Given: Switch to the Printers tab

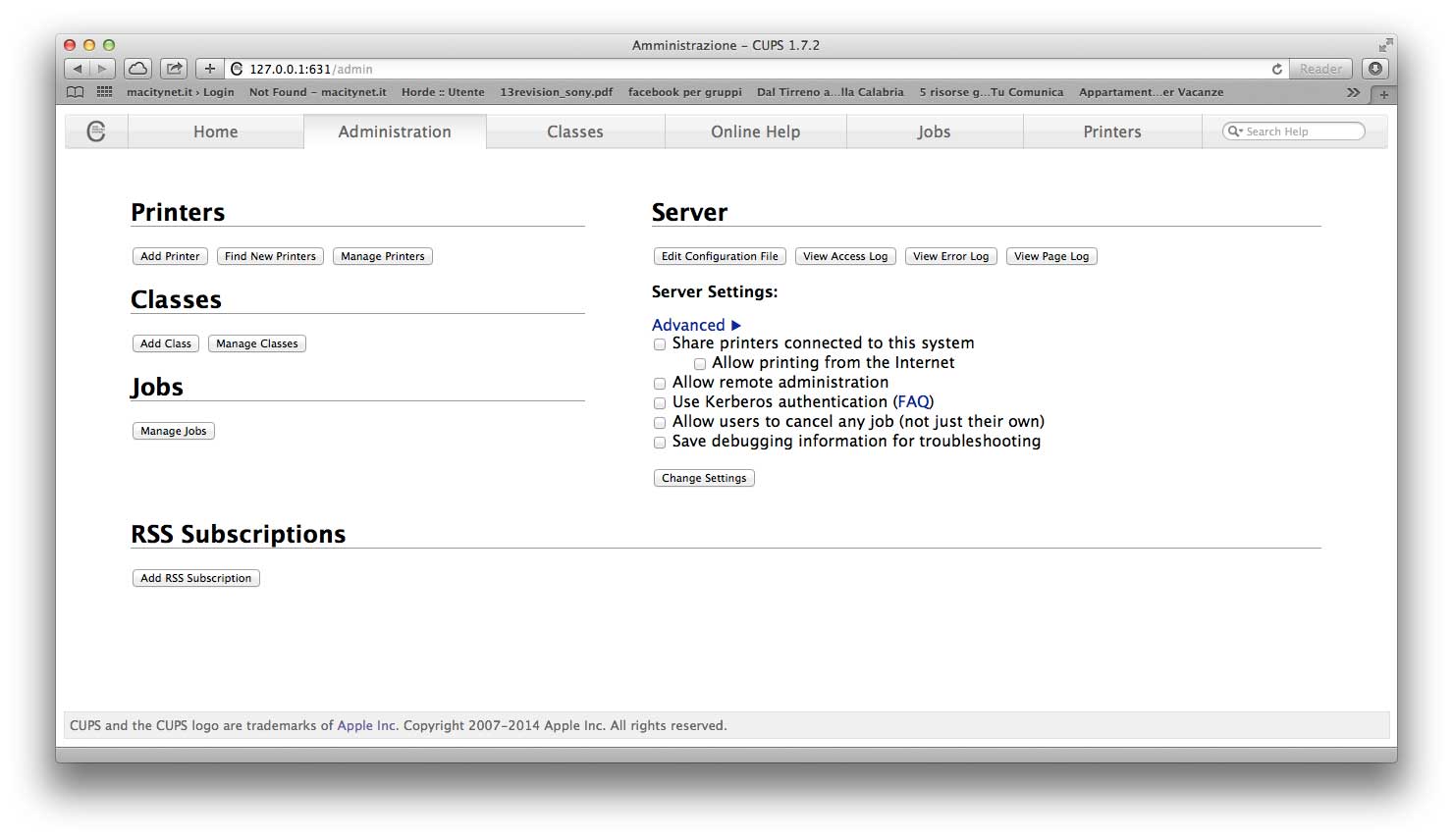Looking at the screenshot, I should click(x=1111, y=131).
